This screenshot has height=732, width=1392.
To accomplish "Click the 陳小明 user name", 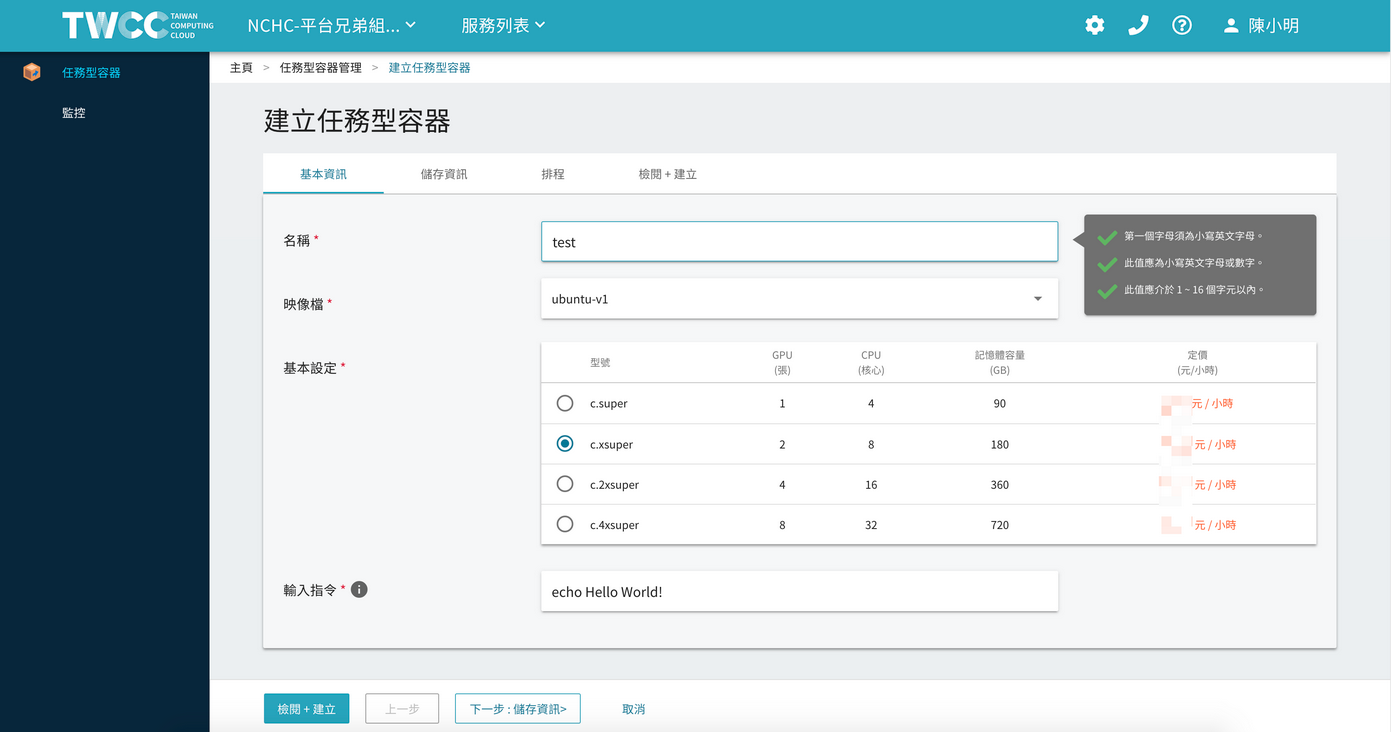I will tap(1274, 26).
